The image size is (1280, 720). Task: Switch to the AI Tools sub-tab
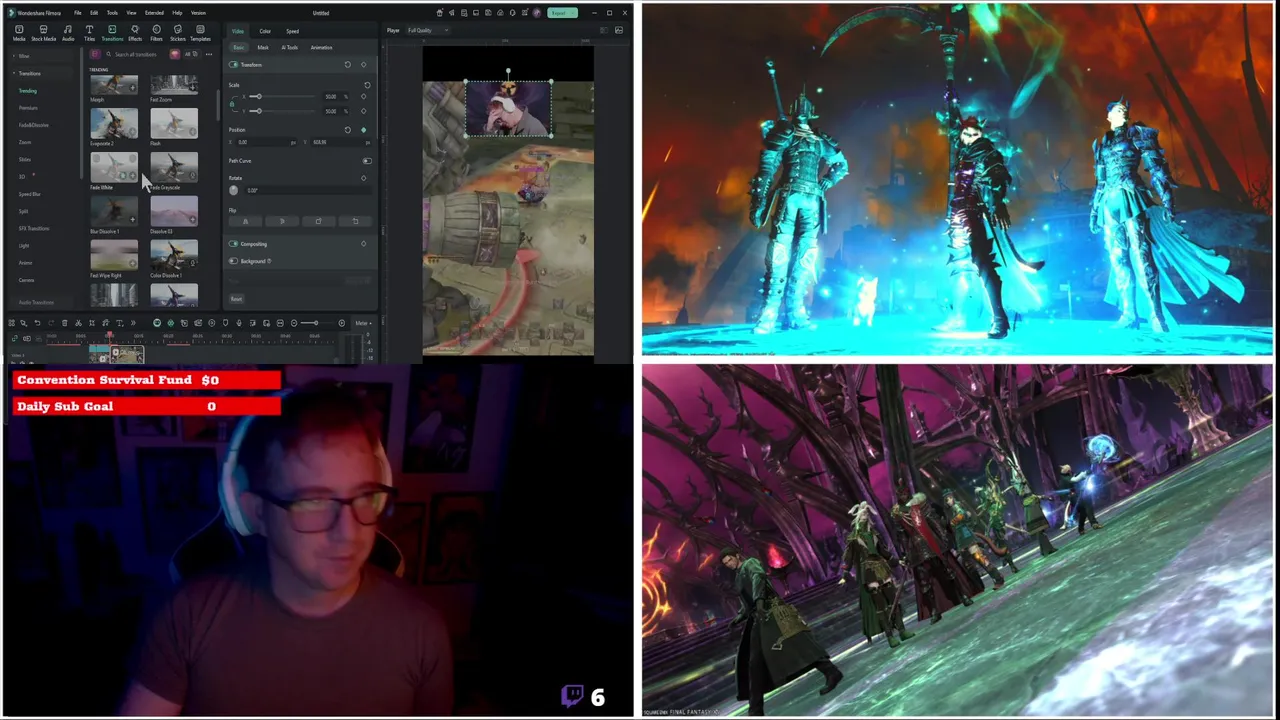290,47
